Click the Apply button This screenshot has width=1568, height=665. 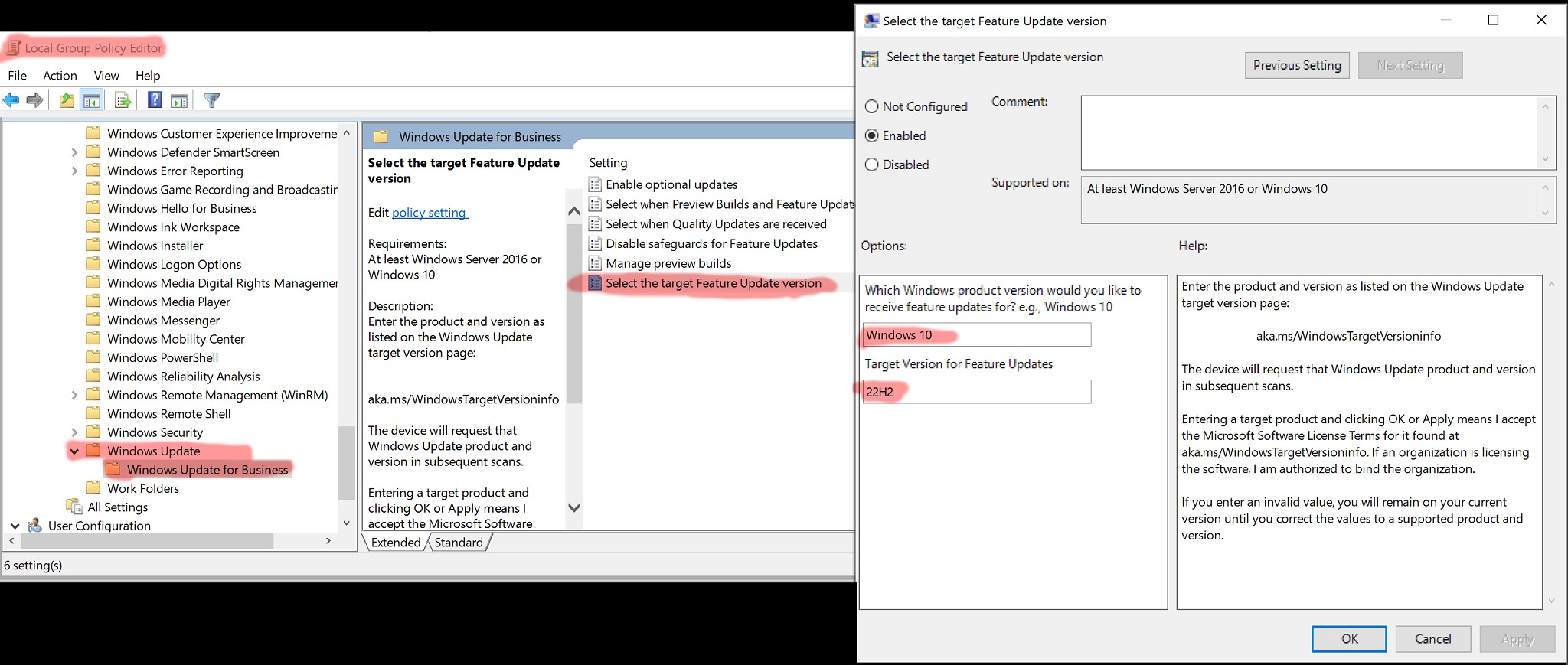[1517, 638]
